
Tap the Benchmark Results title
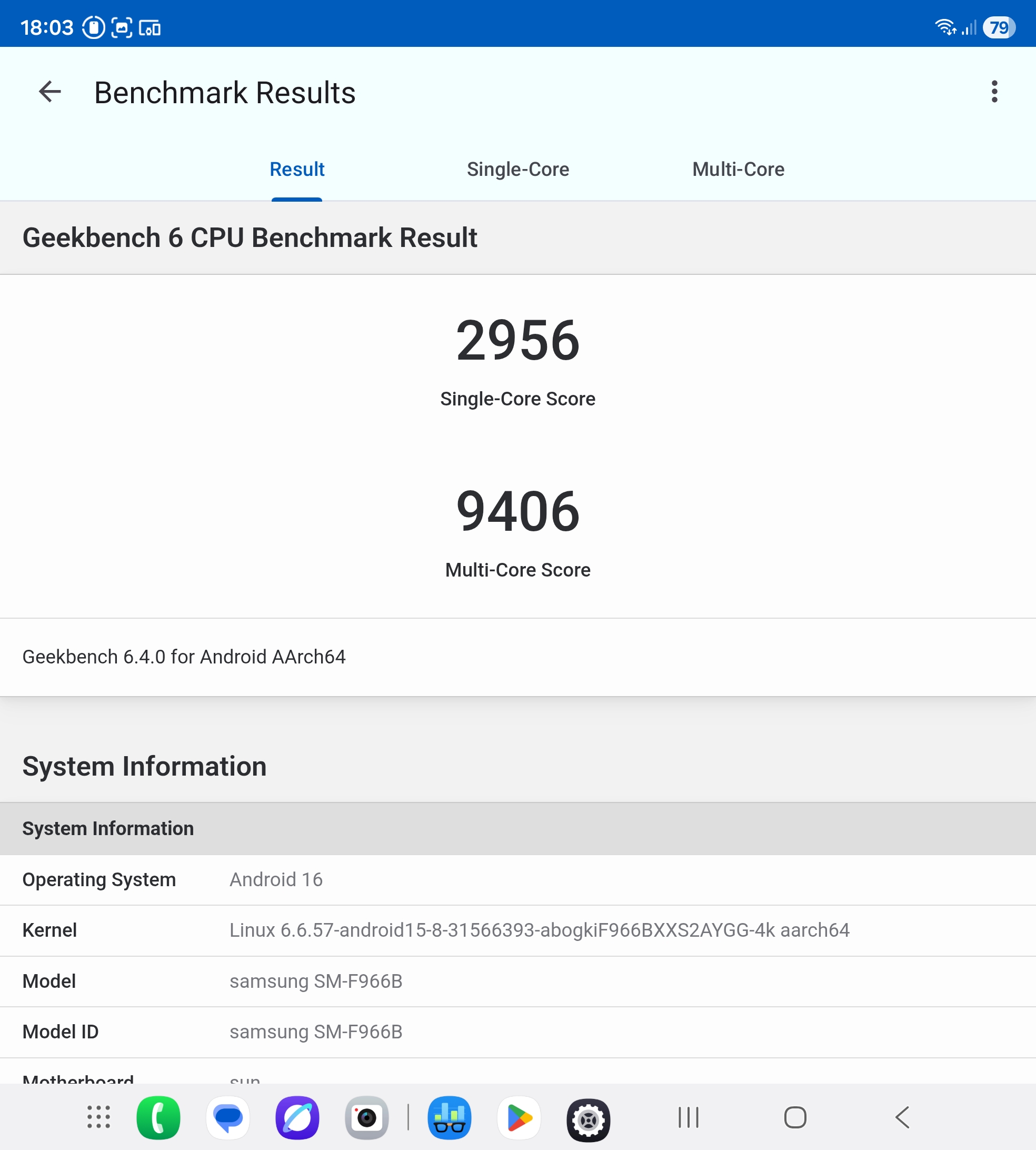[225, 92]
